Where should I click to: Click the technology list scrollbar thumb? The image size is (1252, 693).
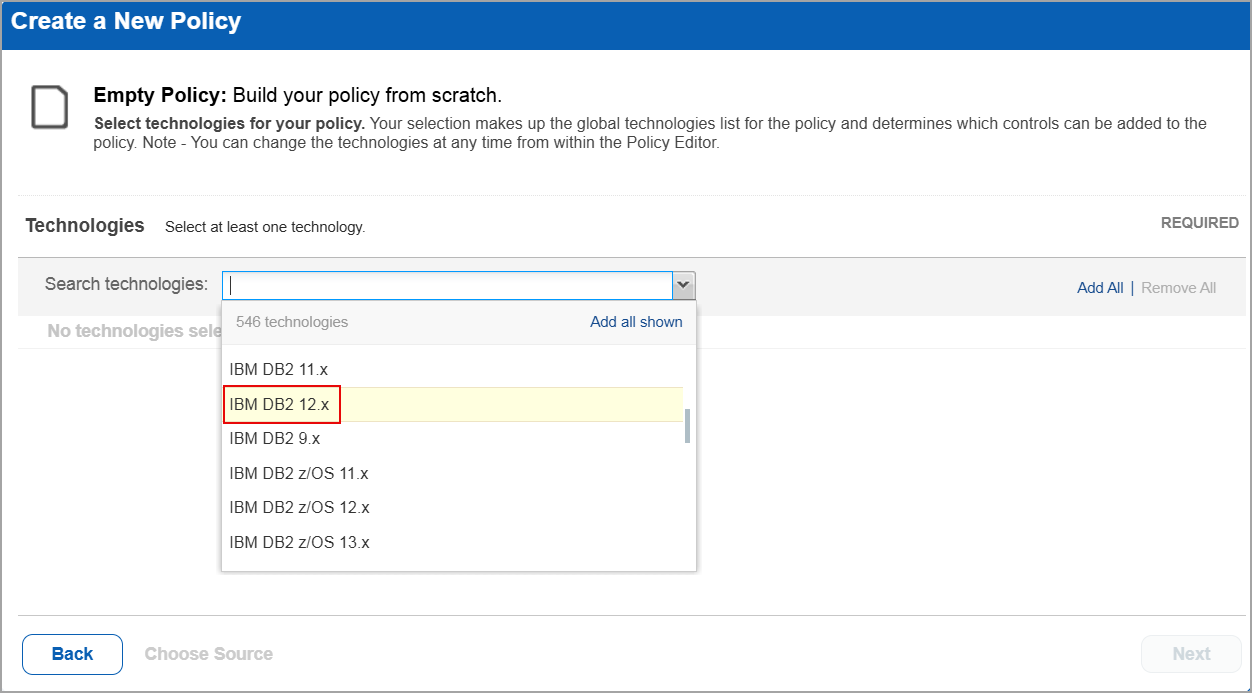pyautogui.click(x=687, y=426)
